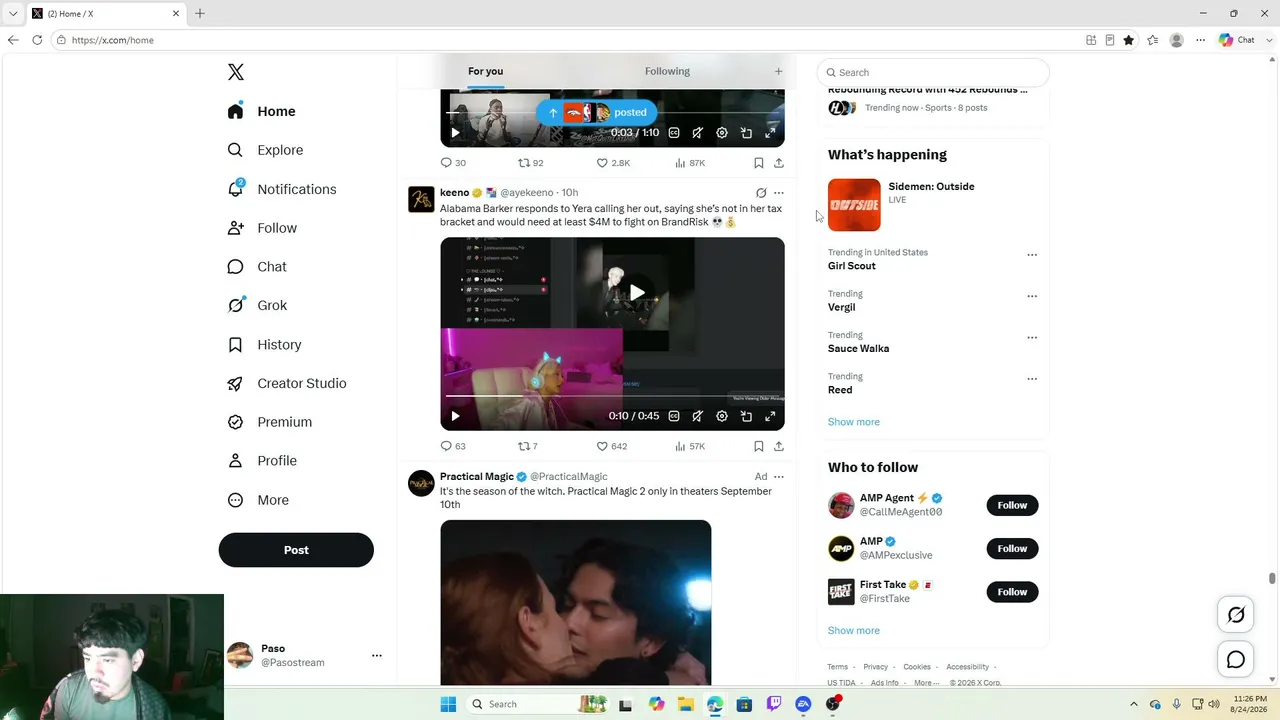The height and width of the screenshot is (720, 1280).
Task: Switch to the For you tab
Action: click(485, 71)
